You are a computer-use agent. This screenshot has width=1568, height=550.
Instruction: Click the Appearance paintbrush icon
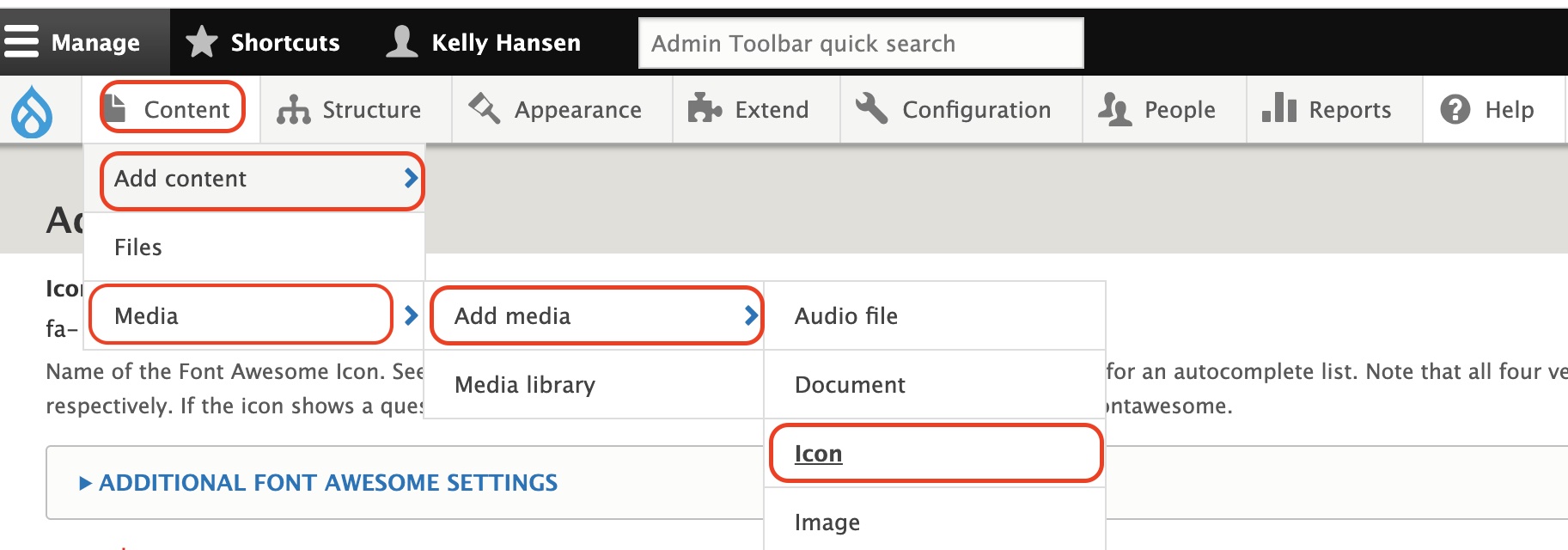[x=485, y=109]
